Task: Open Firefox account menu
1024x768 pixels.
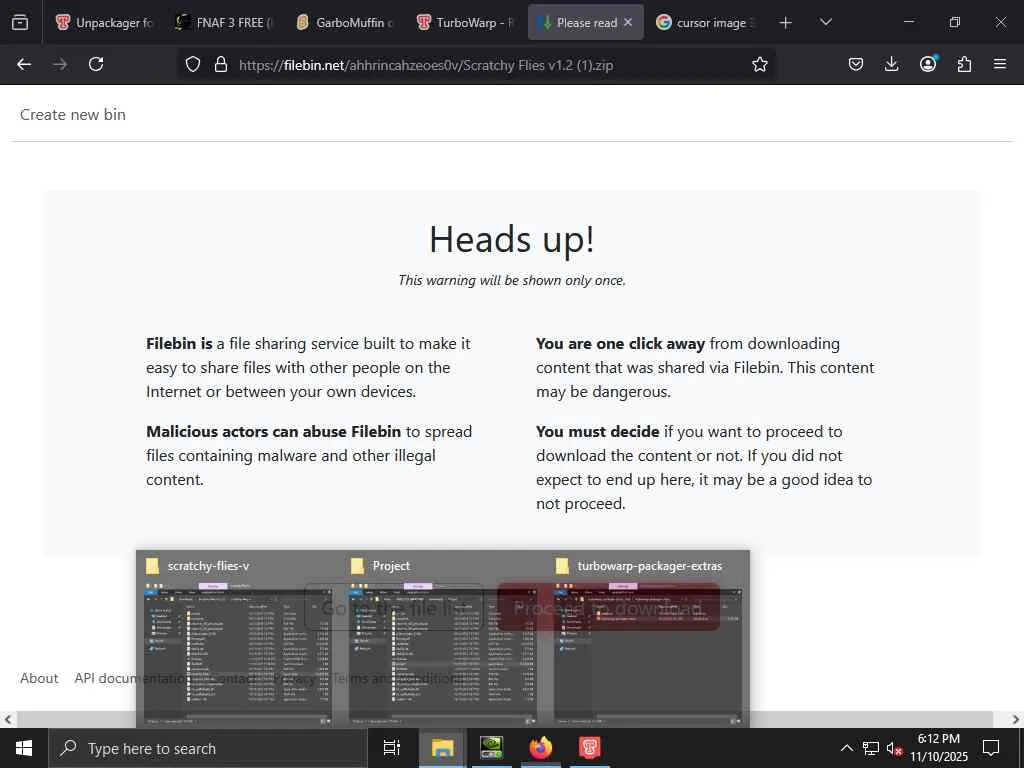Action: click(x=928, y=63)
